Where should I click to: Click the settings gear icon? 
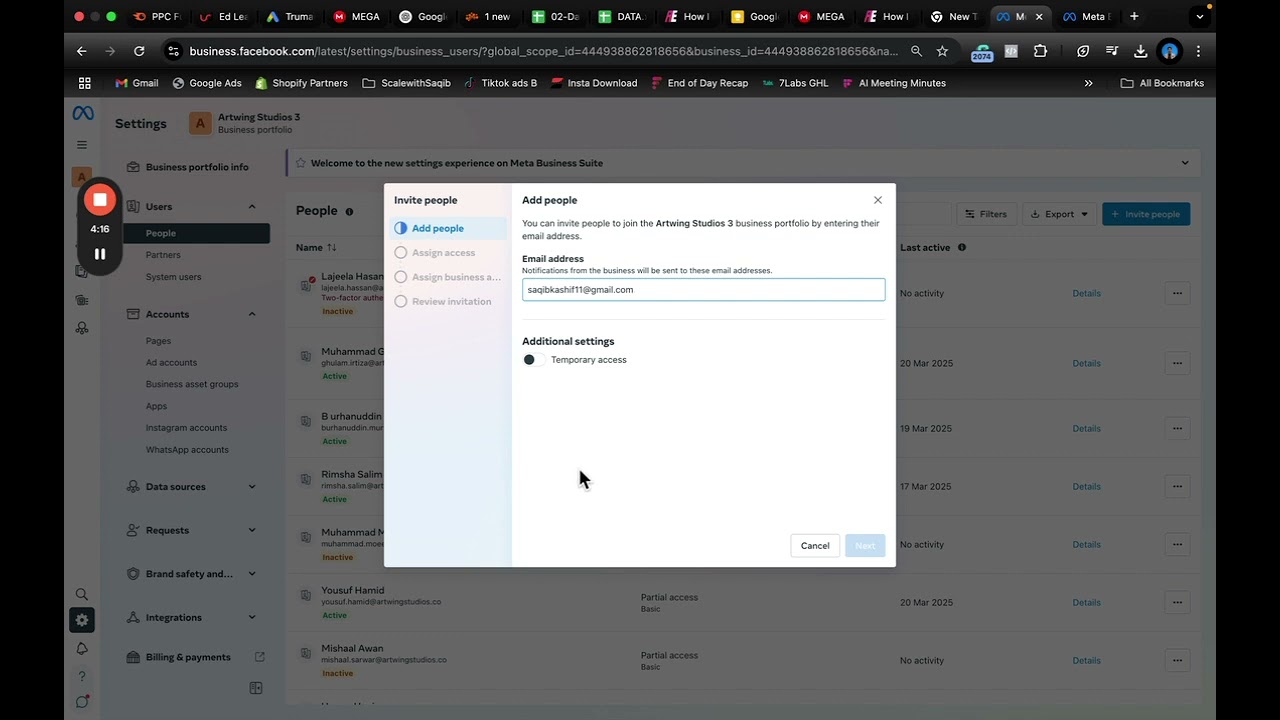[82, 620]
